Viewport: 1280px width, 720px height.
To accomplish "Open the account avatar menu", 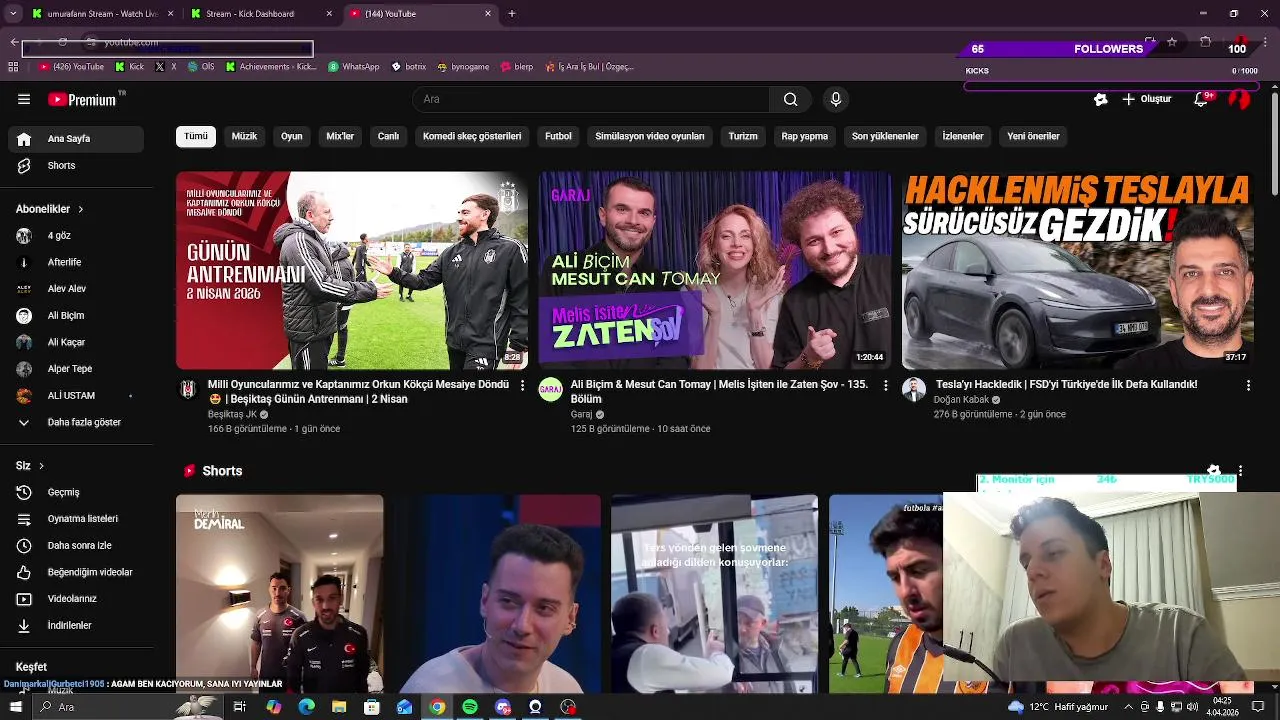I will point(1239,99).
